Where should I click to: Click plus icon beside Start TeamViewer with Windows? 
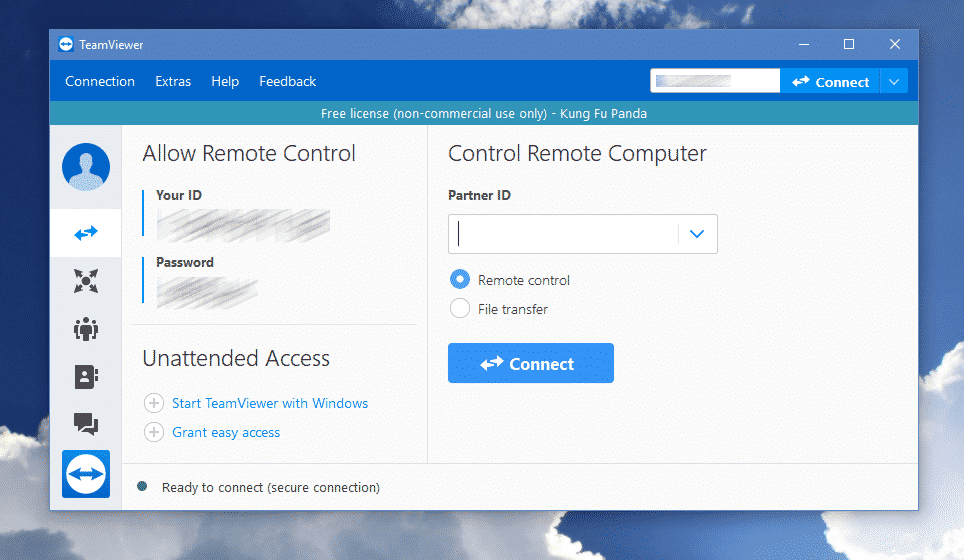click(154, 403)
